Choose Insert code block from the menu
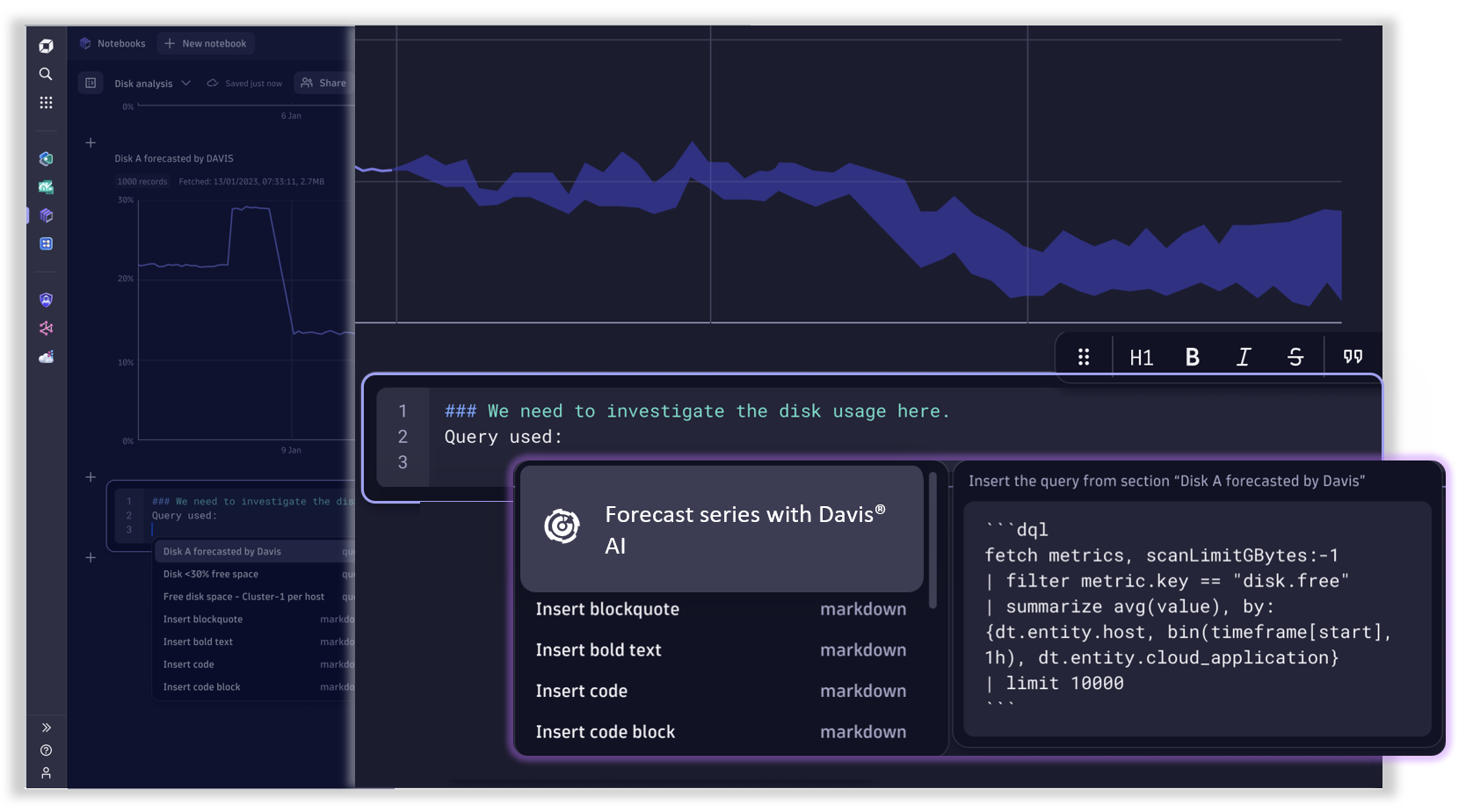The width and height of the screenshot is (1473, 812). (x=605, y=731)
